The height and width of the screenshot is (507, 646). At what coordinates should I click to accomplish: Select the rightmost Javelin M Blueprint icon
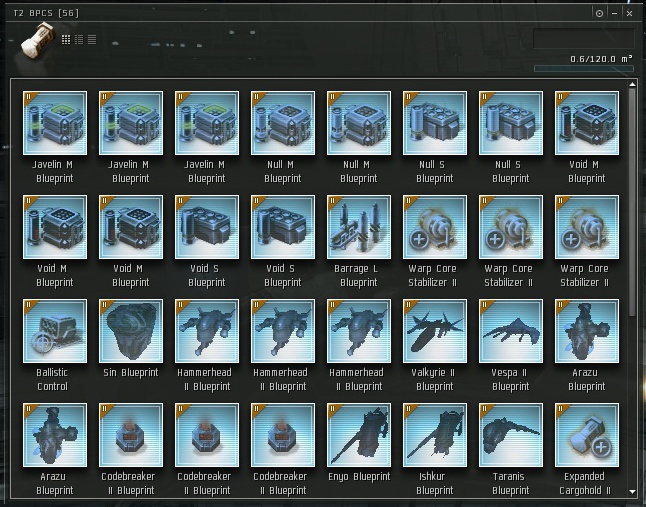tap(207, 123)
